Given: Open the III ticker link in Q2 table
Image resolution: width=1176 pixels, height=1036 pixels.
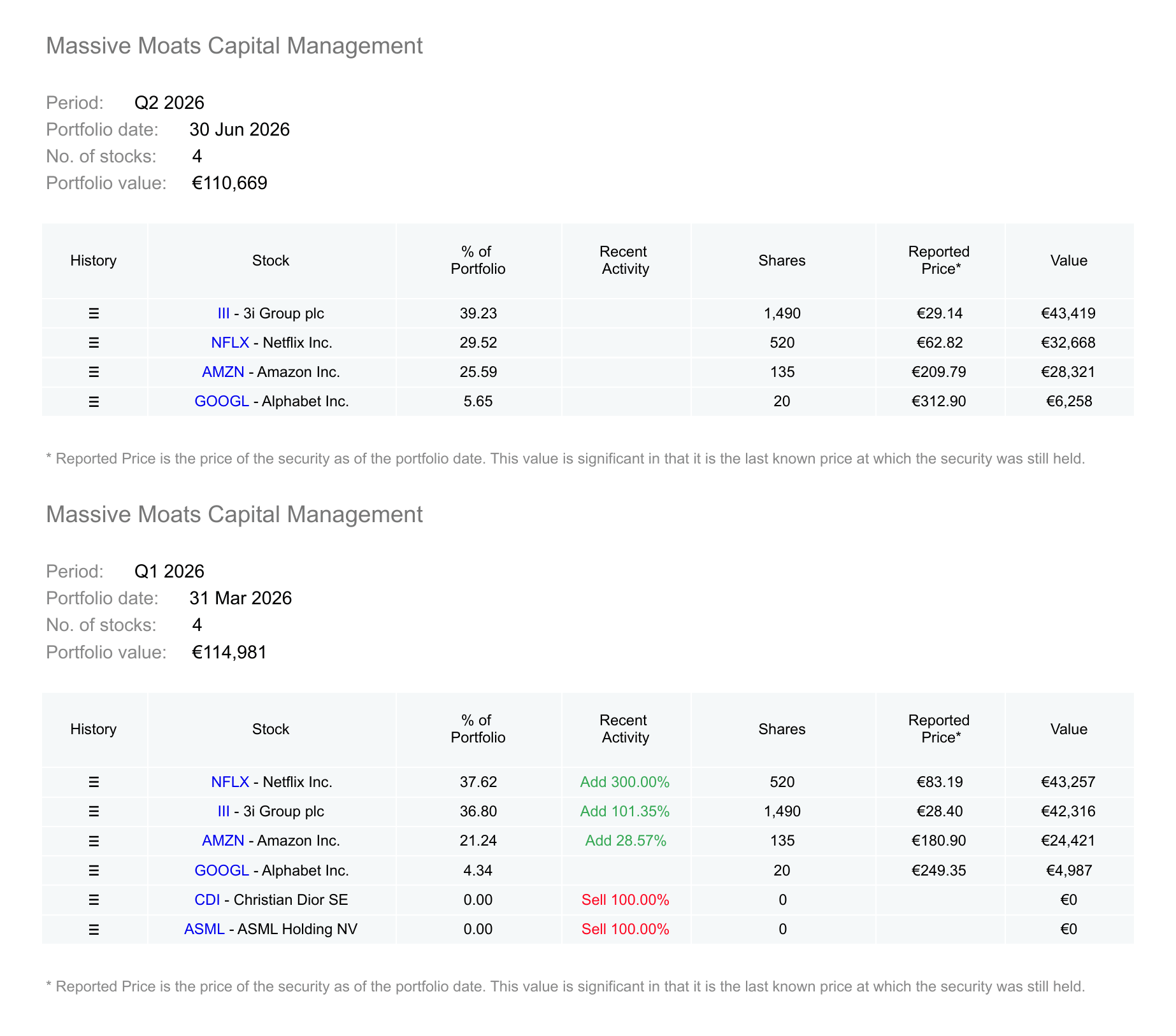Looking at the screenshot, I should click(x=224, y=313).
